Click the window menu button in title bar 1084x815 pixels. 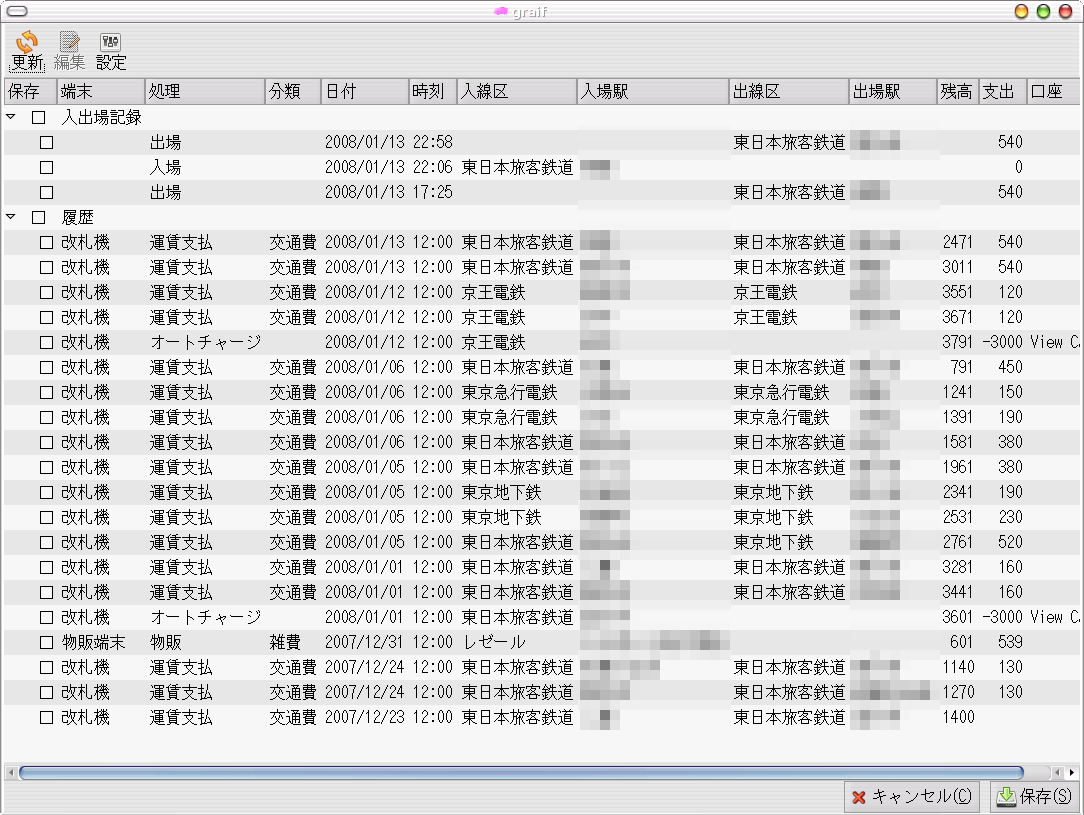[16, 12]
